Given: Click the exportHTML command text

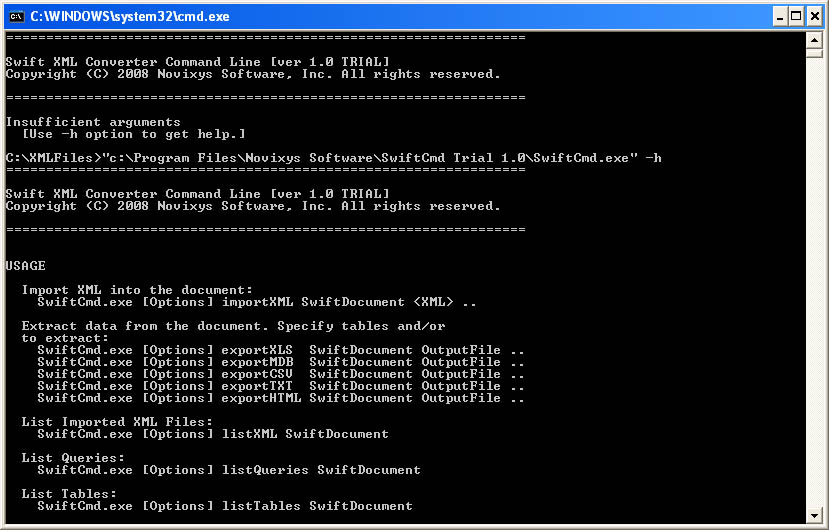Looking at the screenshot, I should (x=261, y=398).
